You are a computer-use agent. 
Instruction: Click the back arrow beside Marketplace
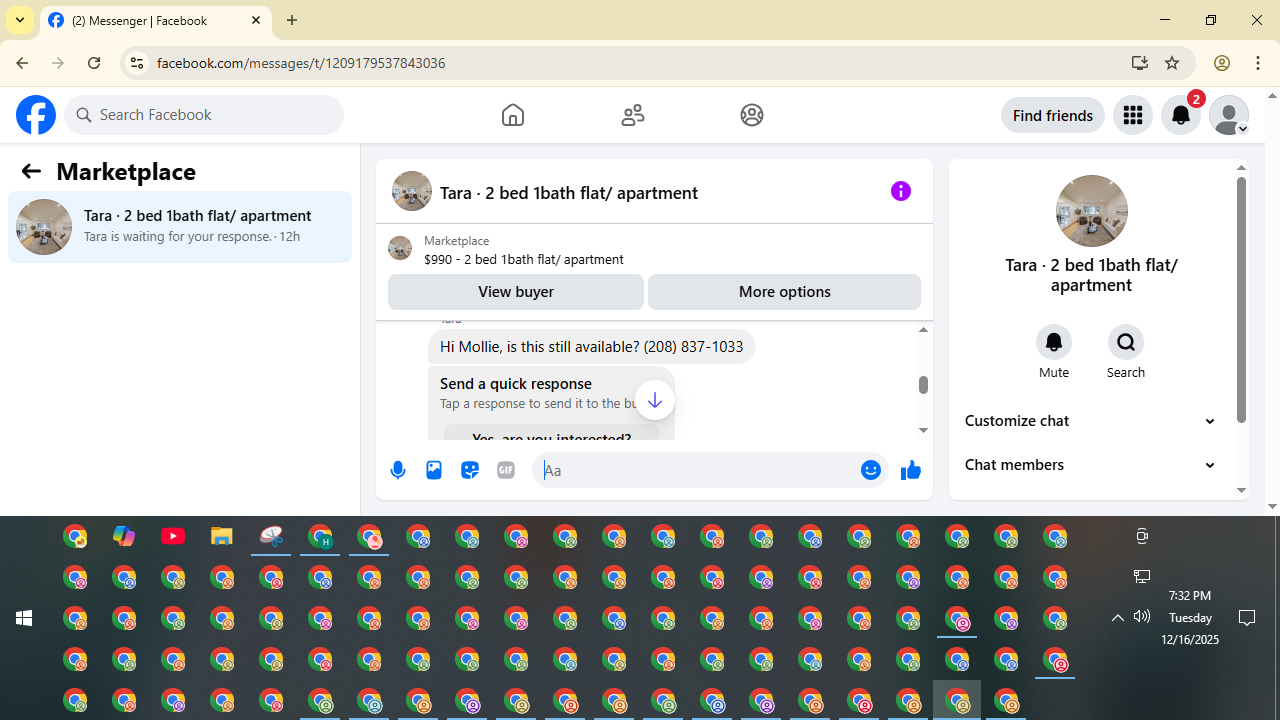(31, 171)
